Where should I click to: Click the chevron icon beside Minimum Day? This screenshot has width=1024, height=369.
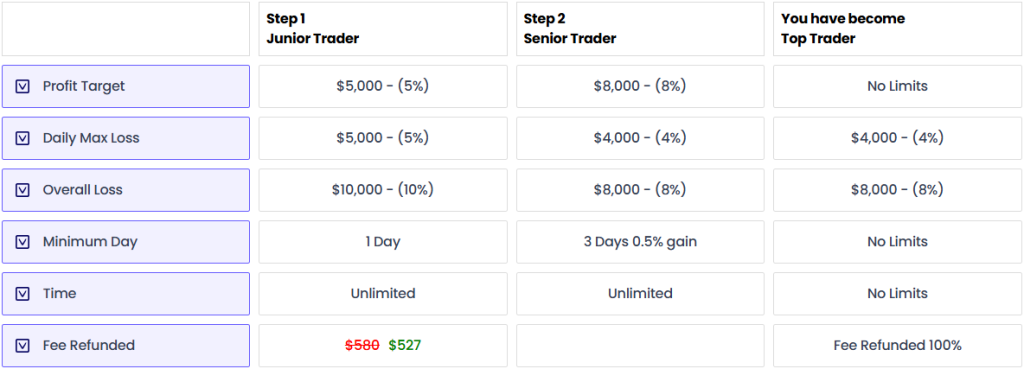[x=23, y=242]
